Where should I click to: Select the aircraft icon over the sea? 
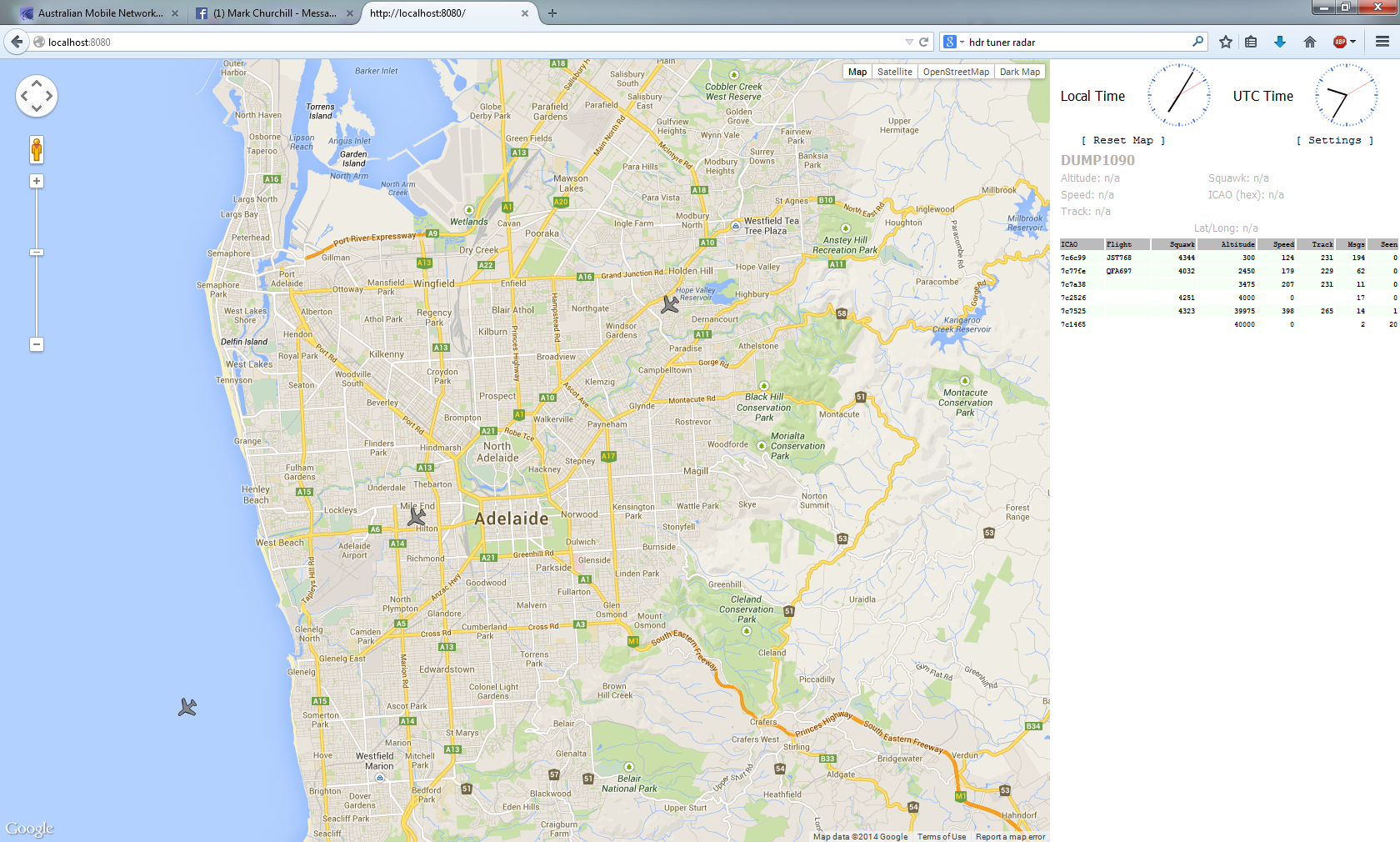pos(187,708)
